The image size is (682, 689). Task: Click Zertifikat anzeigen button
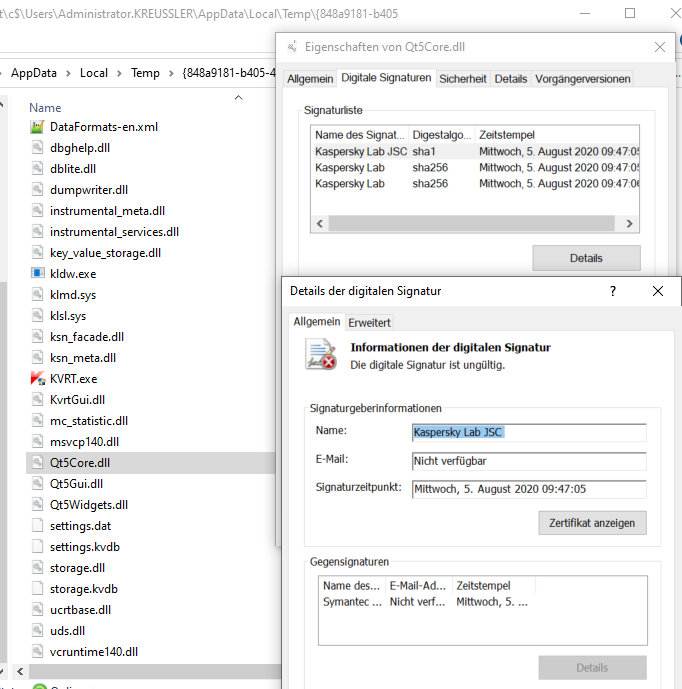[592, 523]
